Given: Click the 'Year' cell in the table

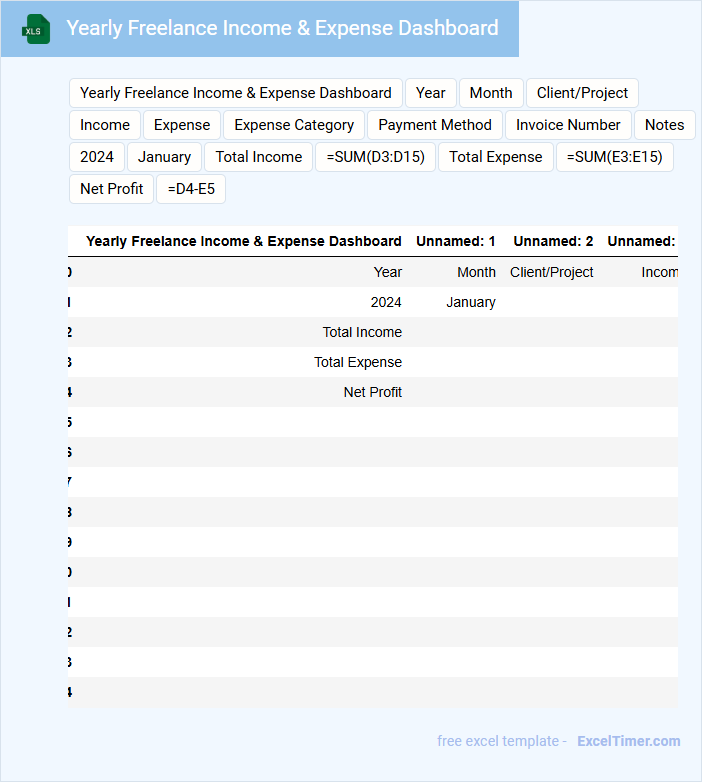Looking at the screenshot, I should (388, 272).
